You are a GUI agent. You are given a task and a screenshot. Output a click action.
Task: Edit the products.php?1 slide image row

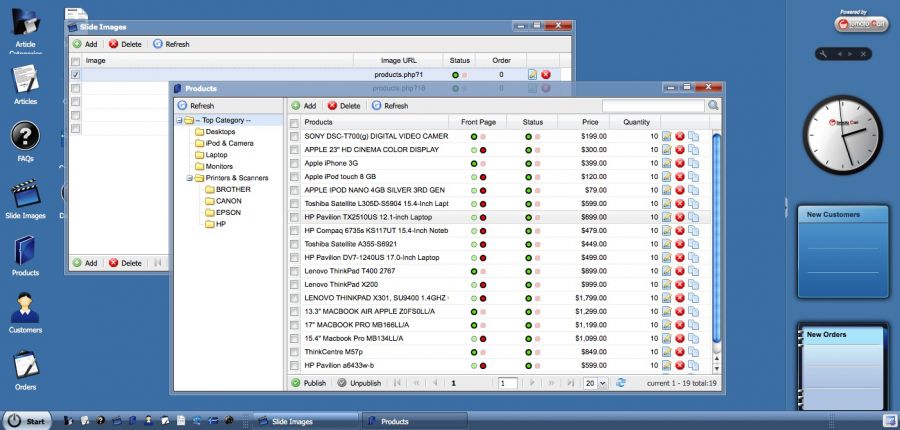pyautogui.click(x=533, y=75)
